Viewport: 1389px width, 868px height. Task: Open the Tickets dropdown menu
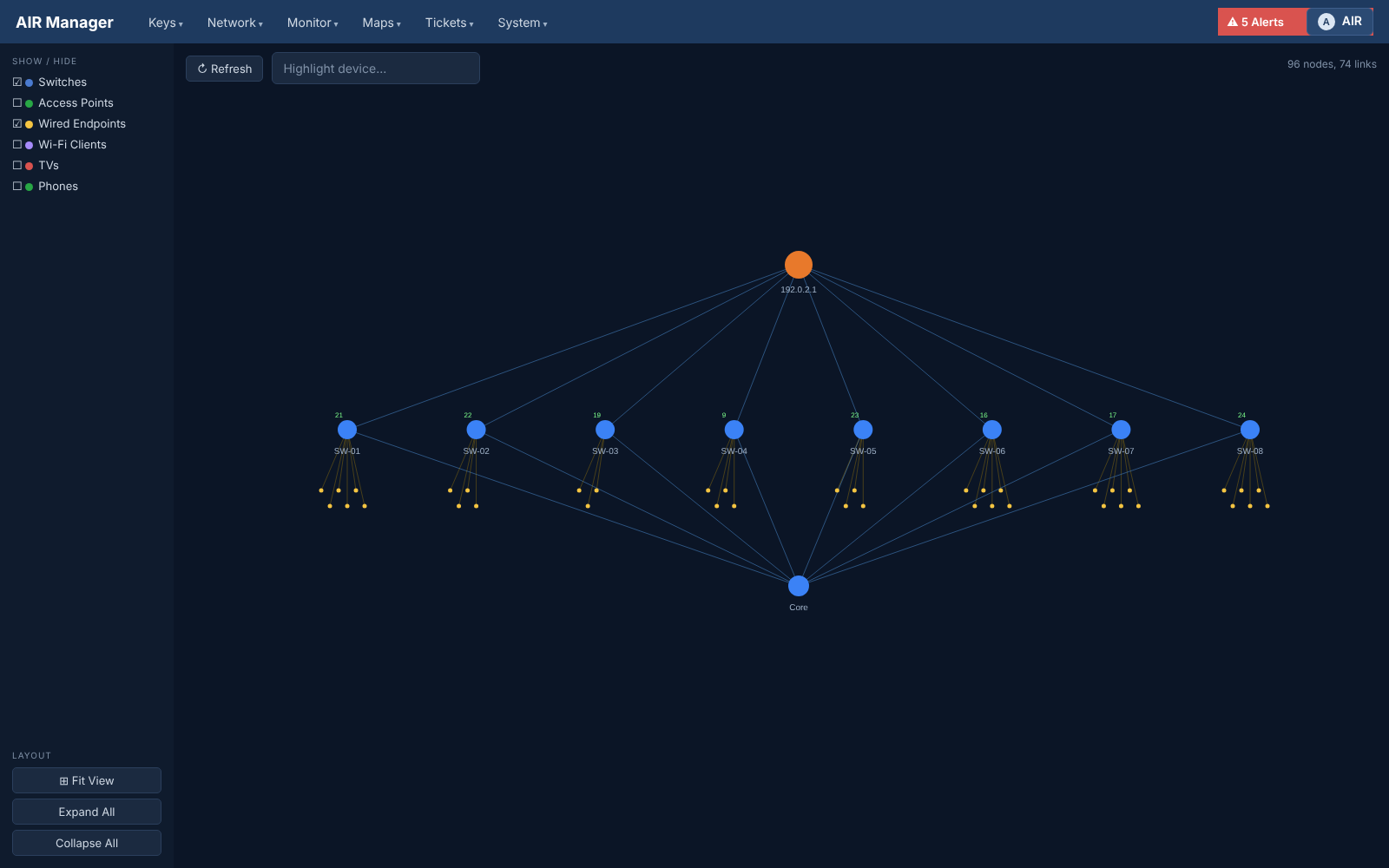coord(449,23)
